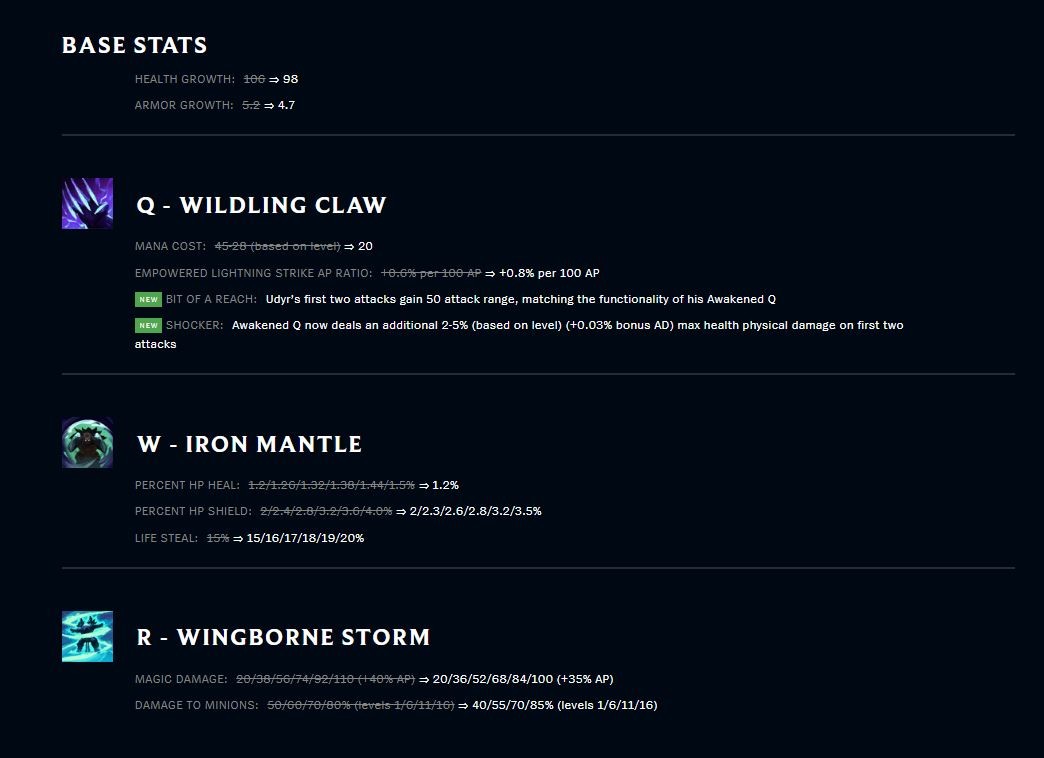Click the Iron Mantle ability icon
Viewport: 1044px width, 758px height.
point(87,443)
